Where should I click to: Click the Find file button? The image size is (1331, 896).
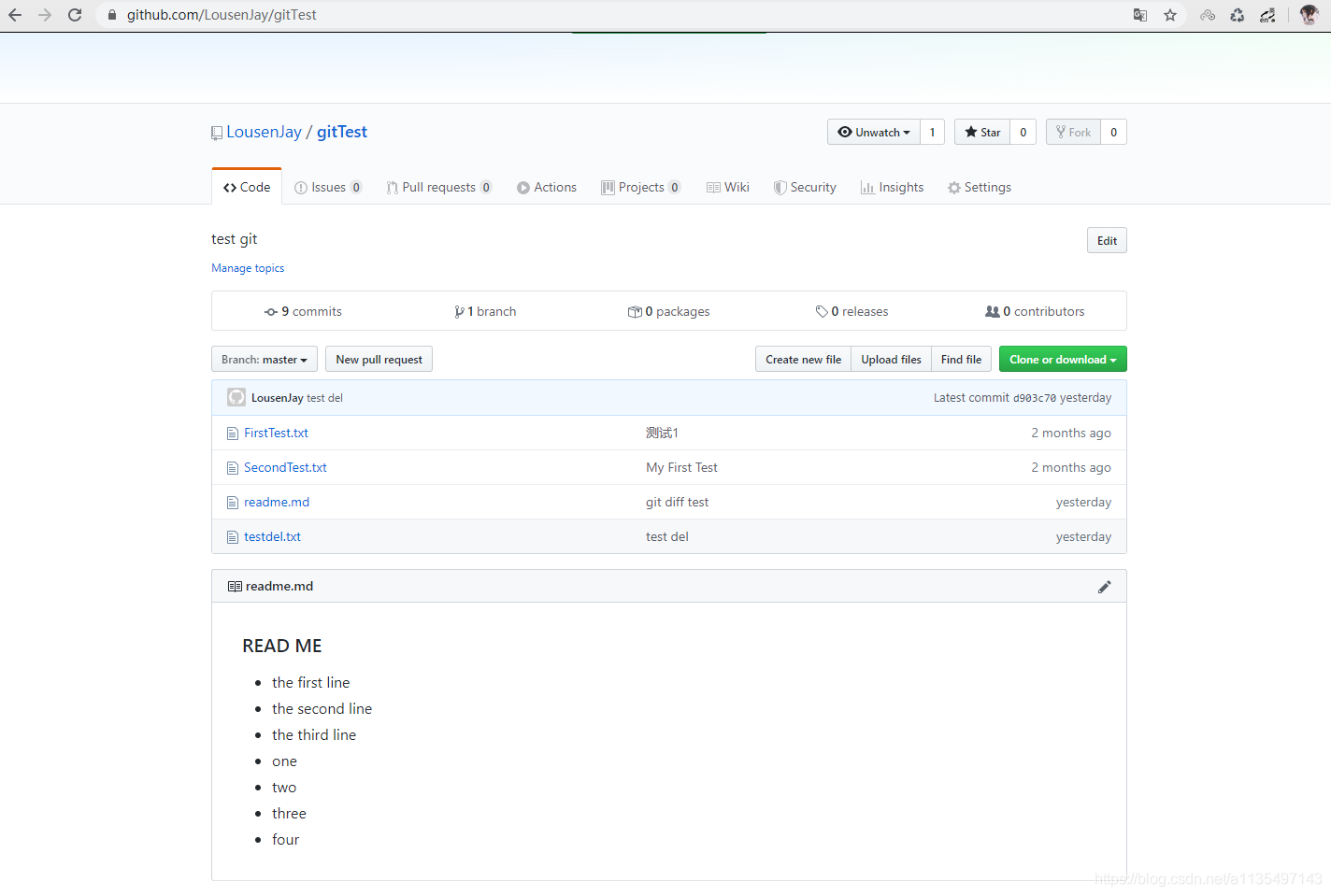[961, 360]
